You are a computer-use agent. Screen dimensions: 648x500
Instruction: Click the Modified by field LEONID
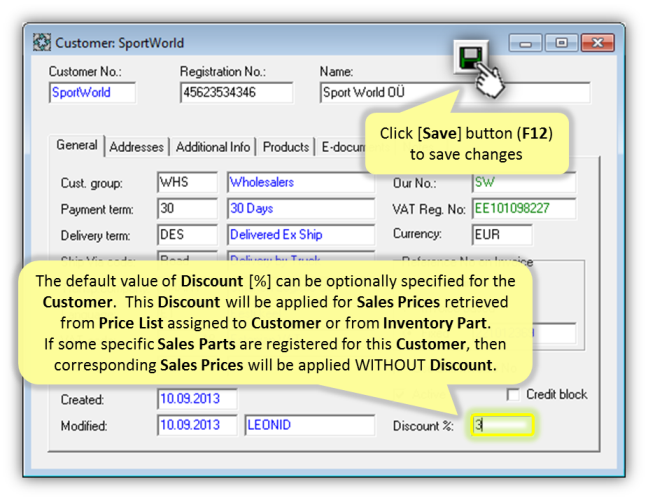310,425
